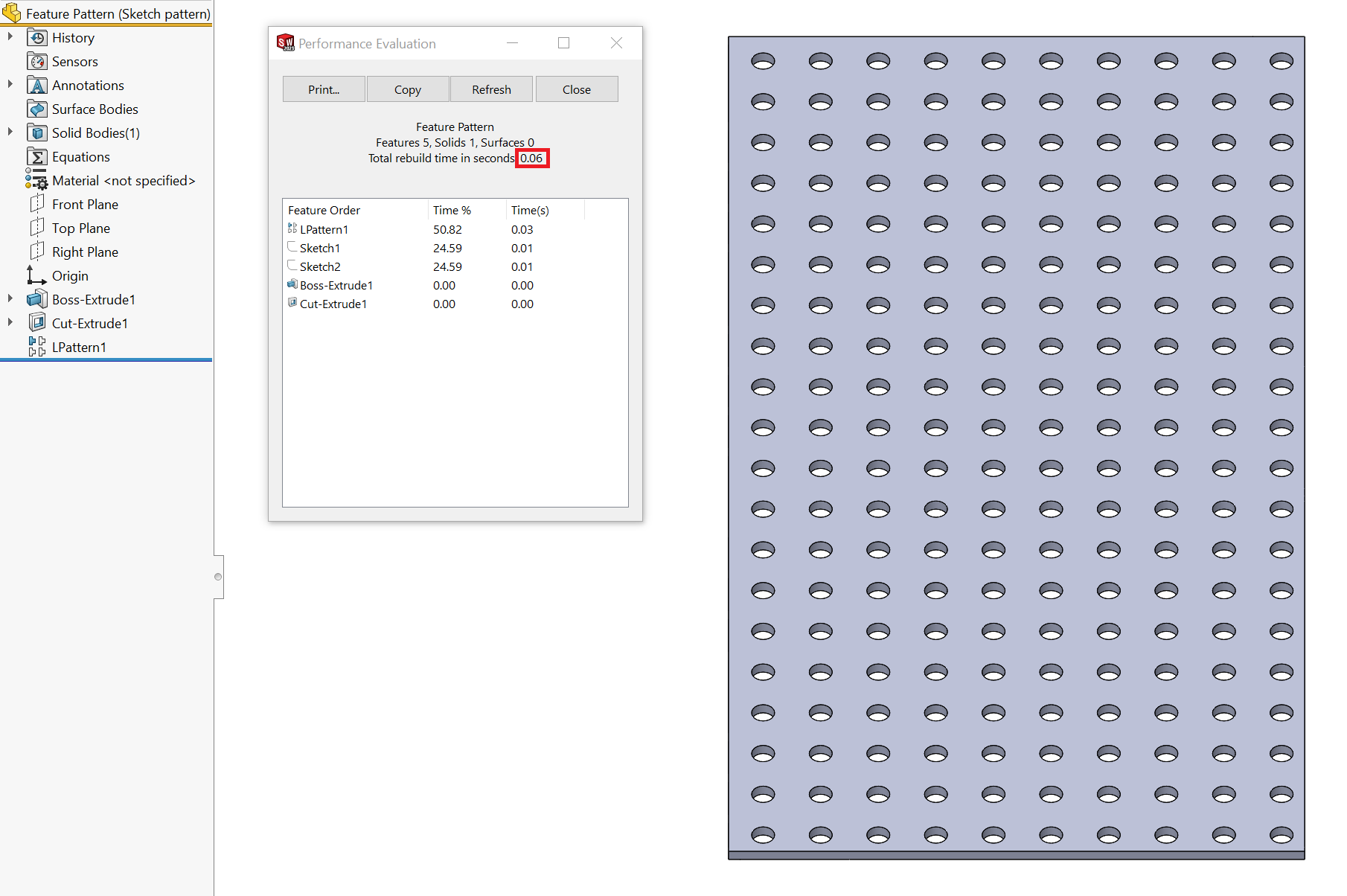Expand the Solid Bodies(1) folder
This screenshot has height=896, width=1347.
(10, 132)
